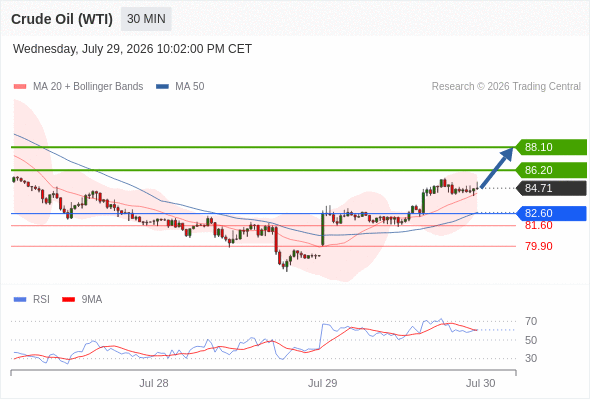590x400 pixels.
Task: Toggle the MA 50 legend label
Action: [x=190, y=87]
